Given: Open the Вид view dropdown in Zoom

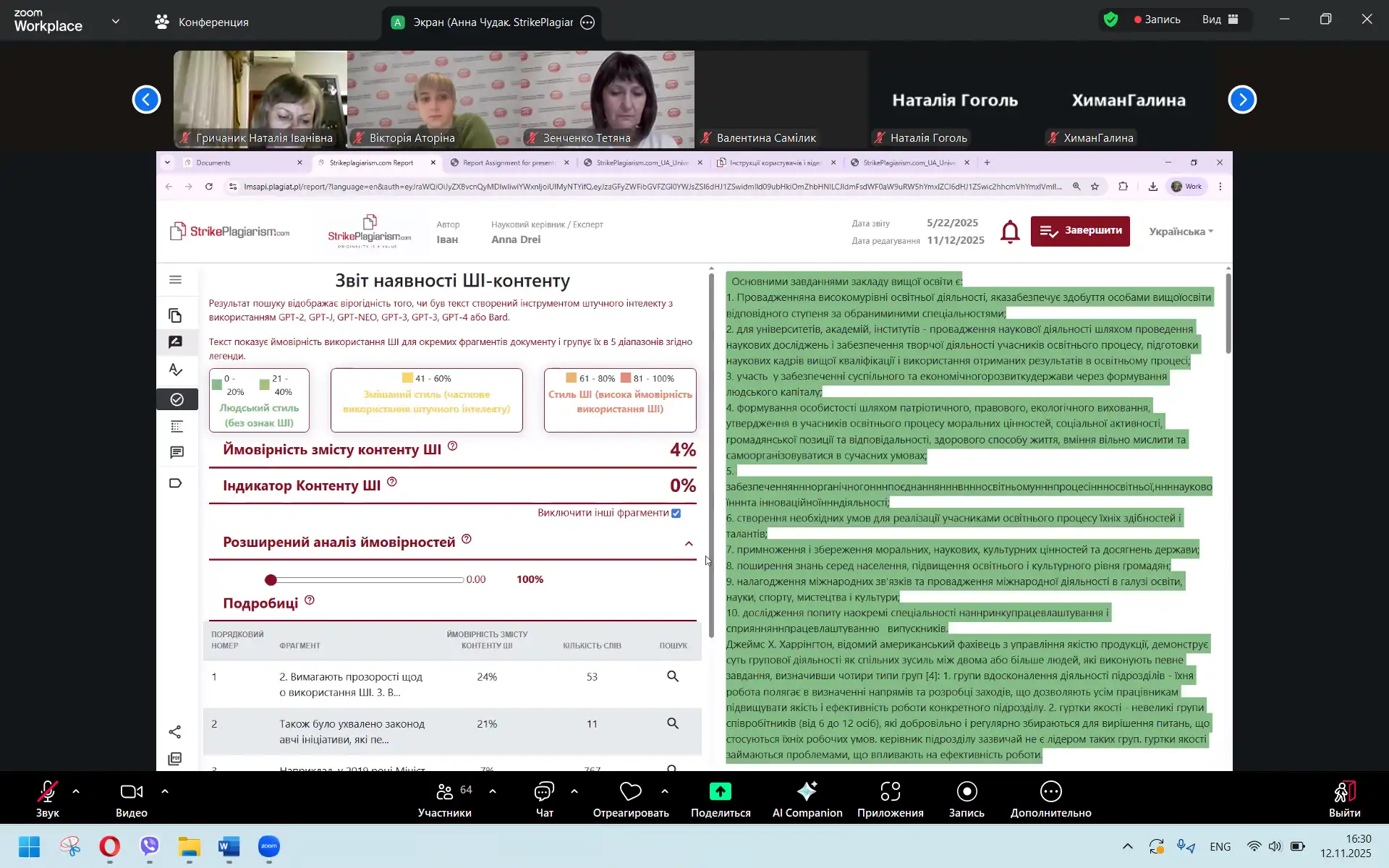Looking at the screenshot, I should coord(1220,20).
